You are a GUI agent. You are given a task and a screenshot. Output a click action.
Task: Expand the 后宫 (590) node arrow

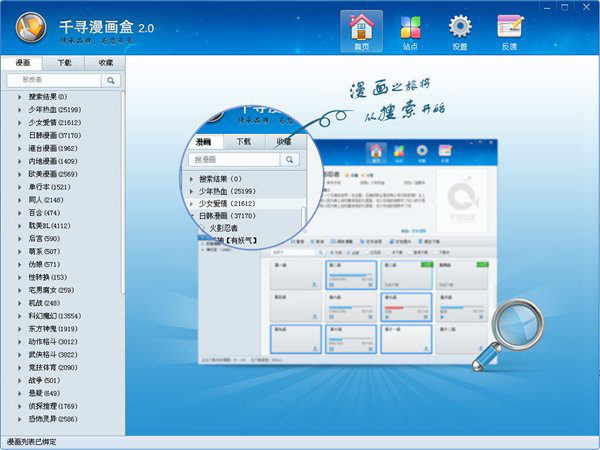[x=20, y=239]
